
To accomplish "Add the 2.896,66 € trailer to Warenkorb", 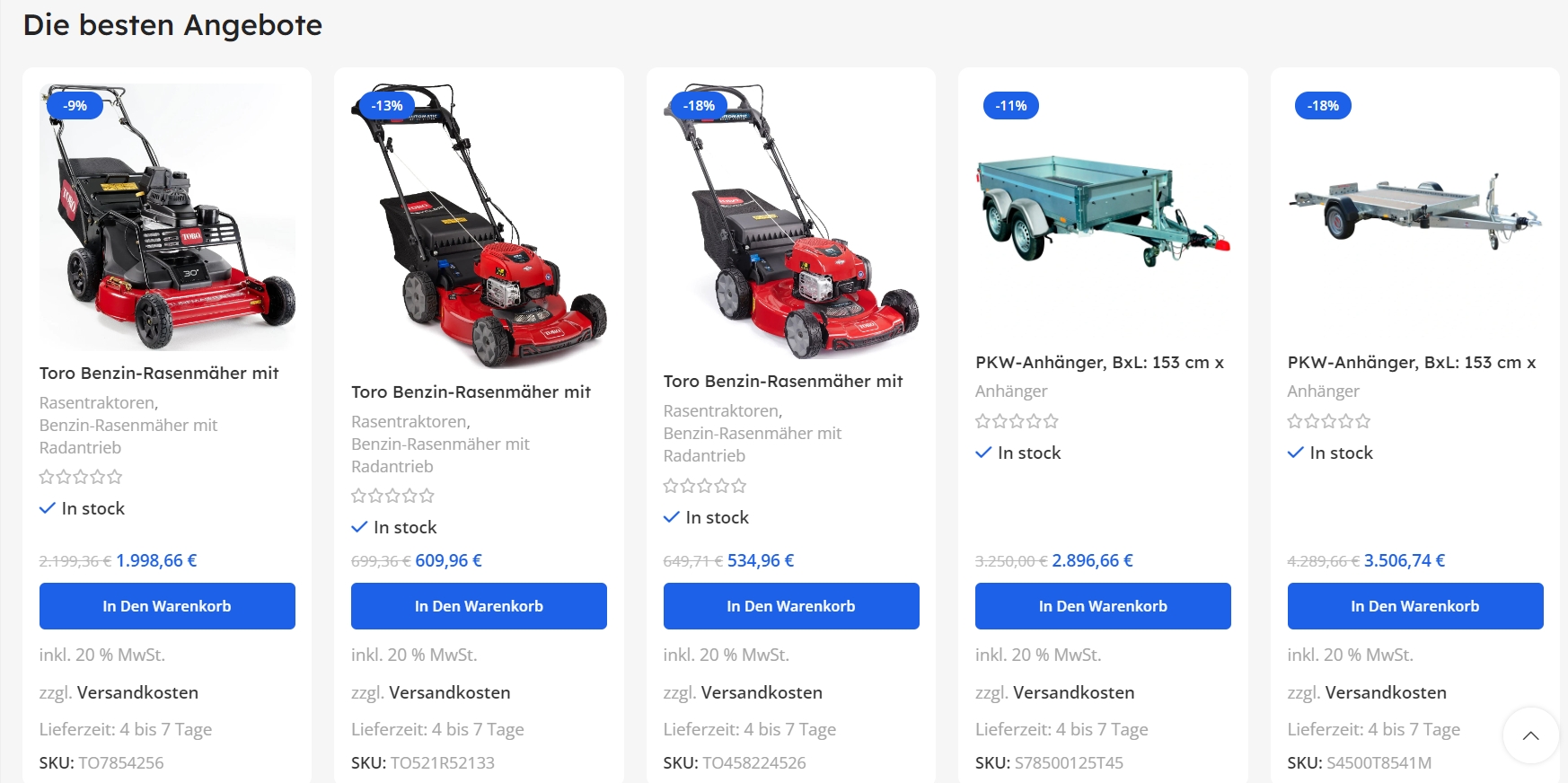I will [1103, 606].
